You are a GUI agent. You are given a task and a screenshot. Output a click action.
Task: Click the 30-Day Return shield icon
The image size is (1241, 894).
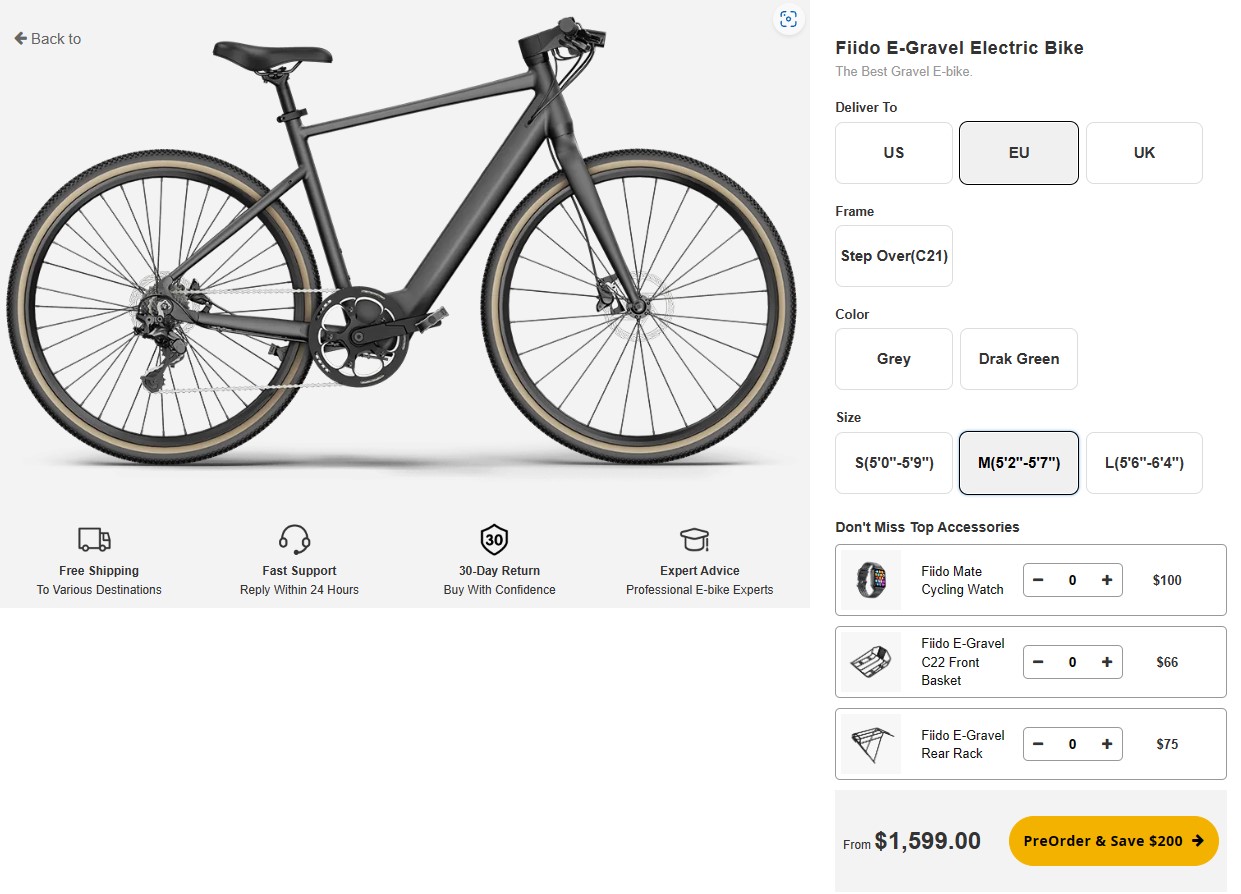pyautogui.click(x=494, y=540)
